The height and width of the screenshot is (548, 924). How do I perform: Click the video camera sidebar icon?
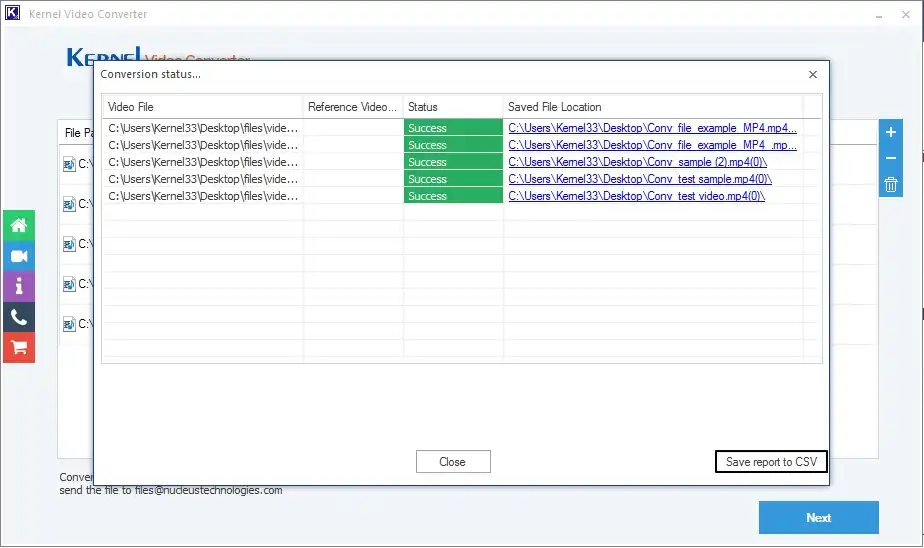(x=19, y=256)
